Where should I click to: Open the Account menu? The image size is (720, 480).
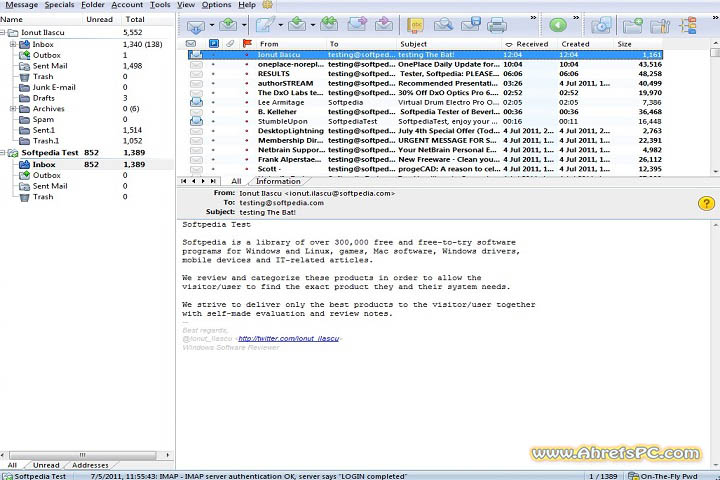point(127,5)
